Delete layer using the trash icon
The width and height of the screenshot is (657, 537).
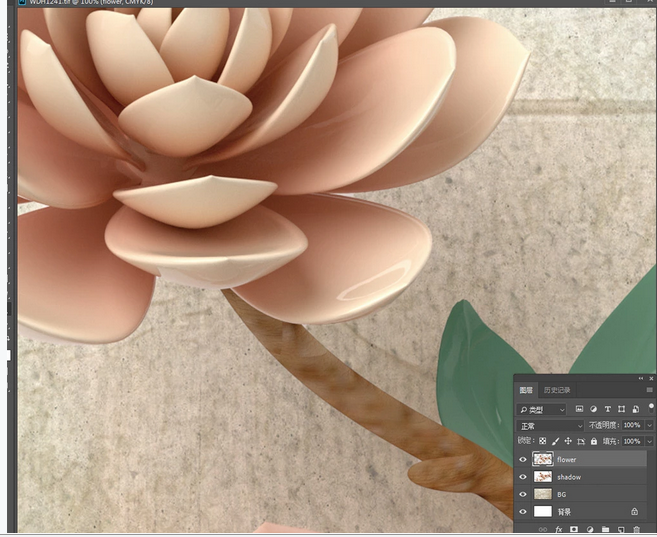[x=637, y=529]
